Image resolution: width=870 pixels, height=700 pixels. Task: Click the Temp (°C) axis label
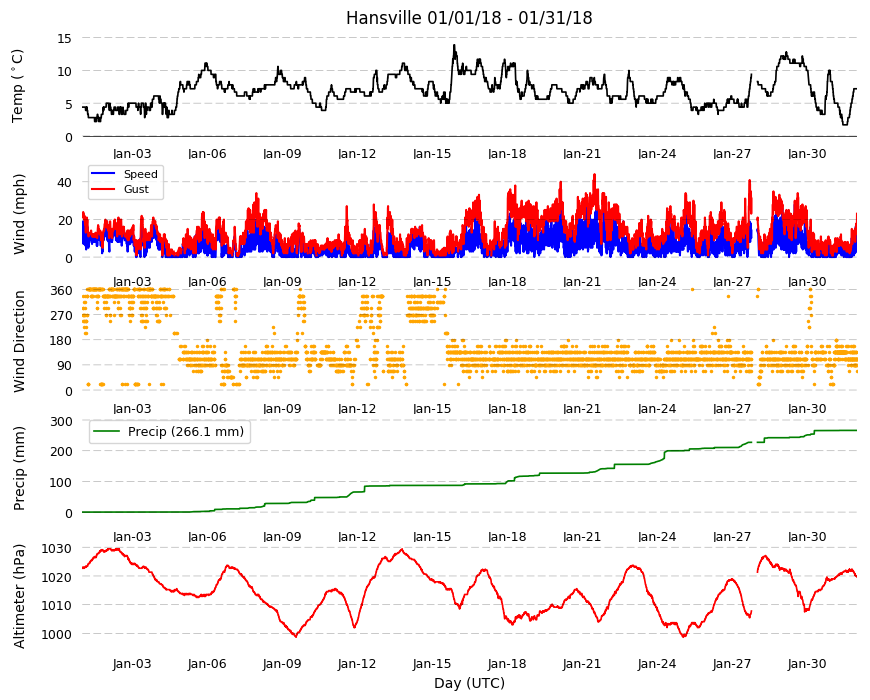point(18,86)
